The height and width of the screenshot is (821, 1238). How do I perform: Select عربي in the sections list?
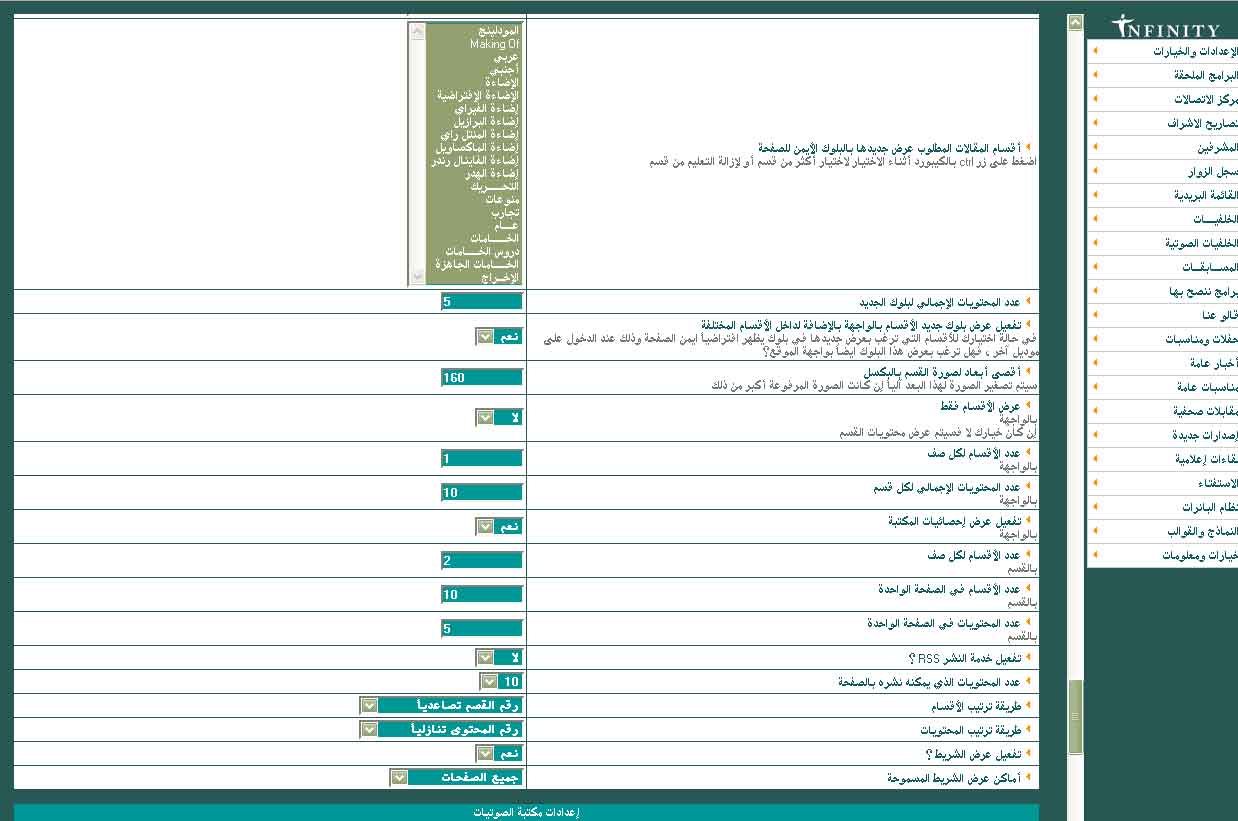tap(473, 57)
